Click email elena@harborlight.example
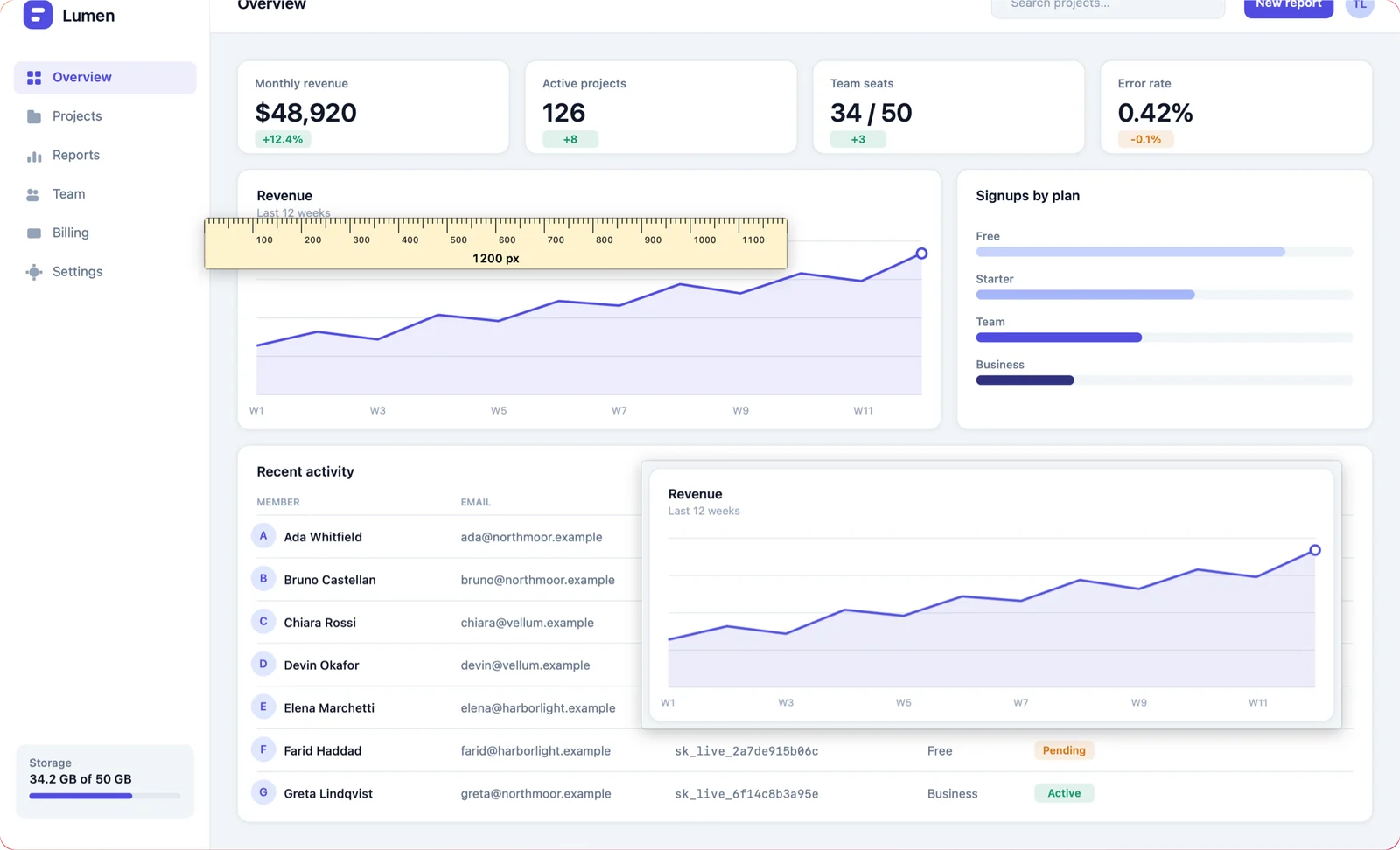The image size is (1400, 850). click(x=538, y=708)
